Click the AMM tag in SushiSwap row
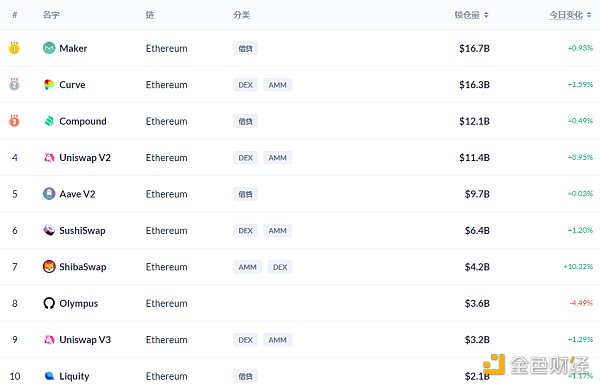This screenshot has width=600, height=386. click(277, 231)
